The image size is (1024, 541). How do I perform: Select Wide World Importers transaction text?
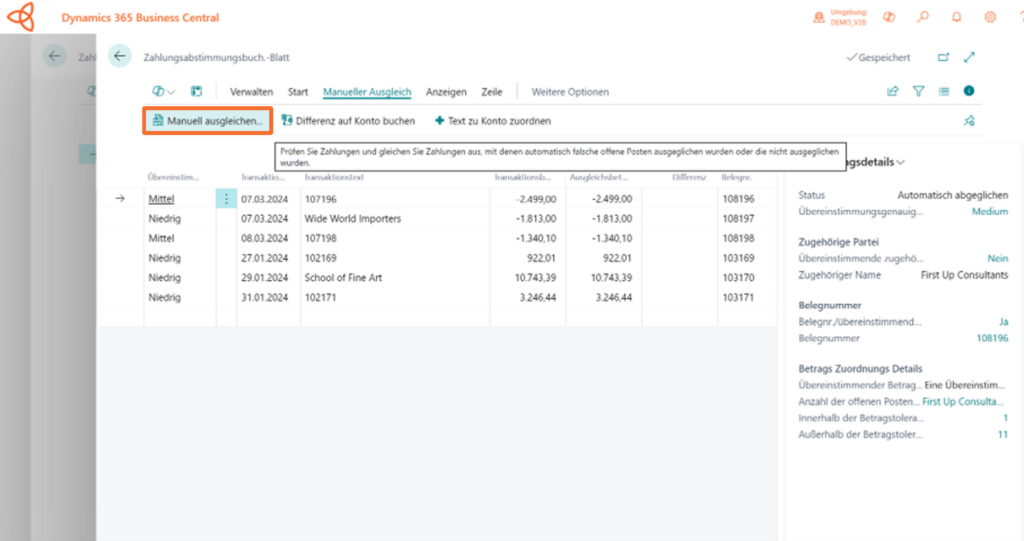353,219
